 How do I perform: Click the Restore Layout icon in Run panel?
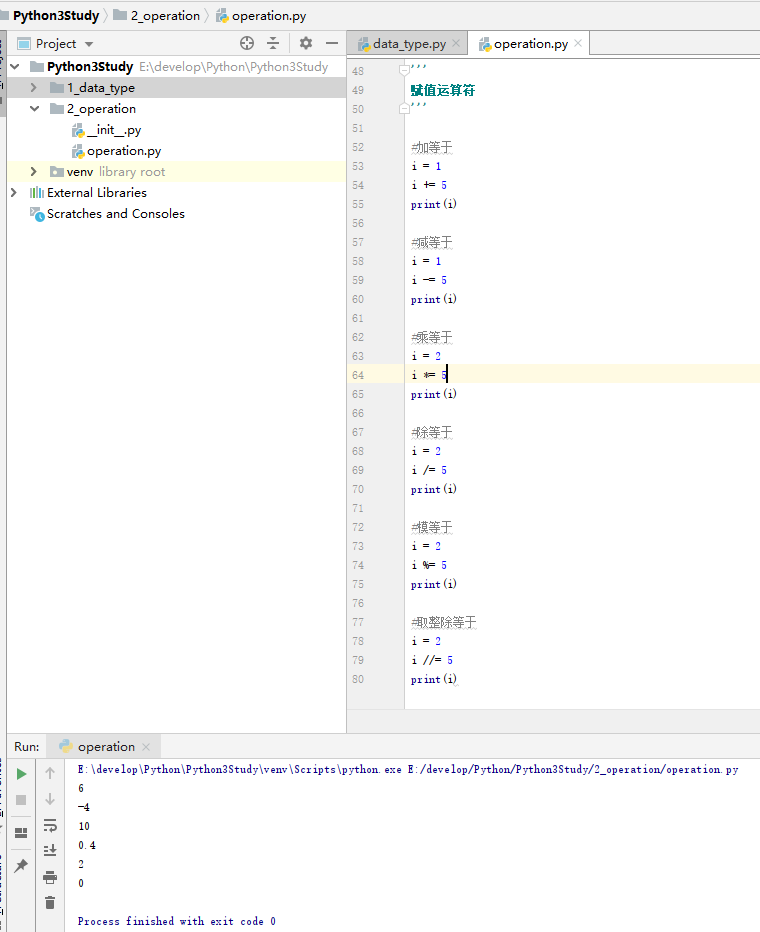point(21,832)
